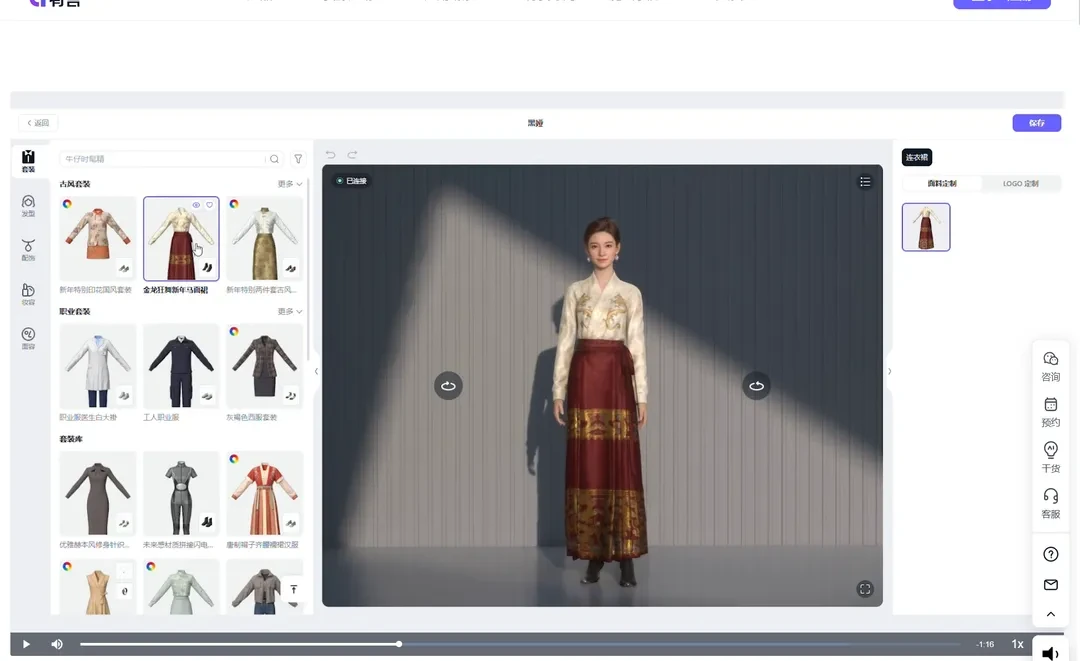Expand 更多 for the 古风套装 section
The image size is (1080, 661).
coord(289,184)
